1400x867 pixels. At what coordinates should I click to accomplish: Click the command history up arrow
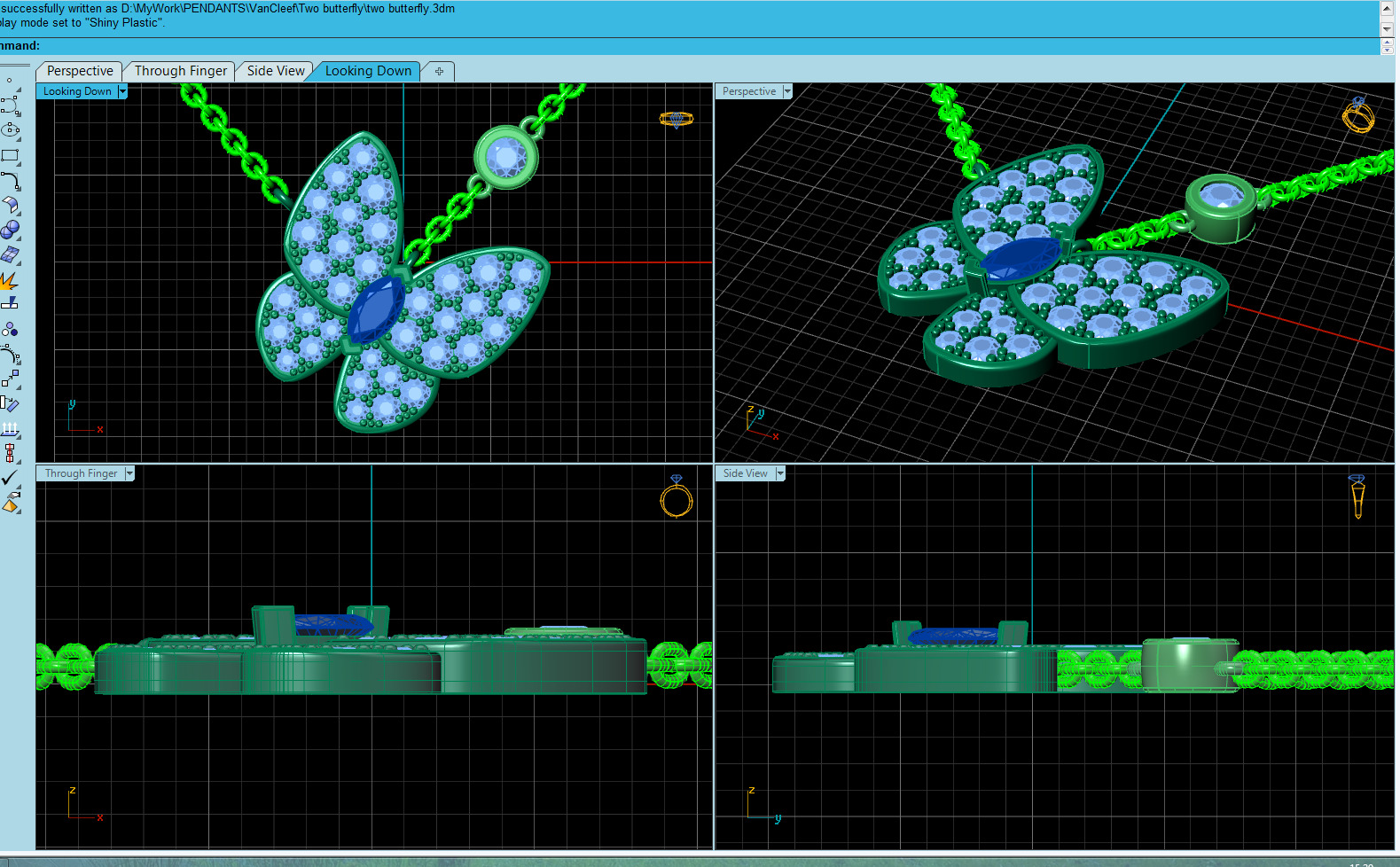1387,8
